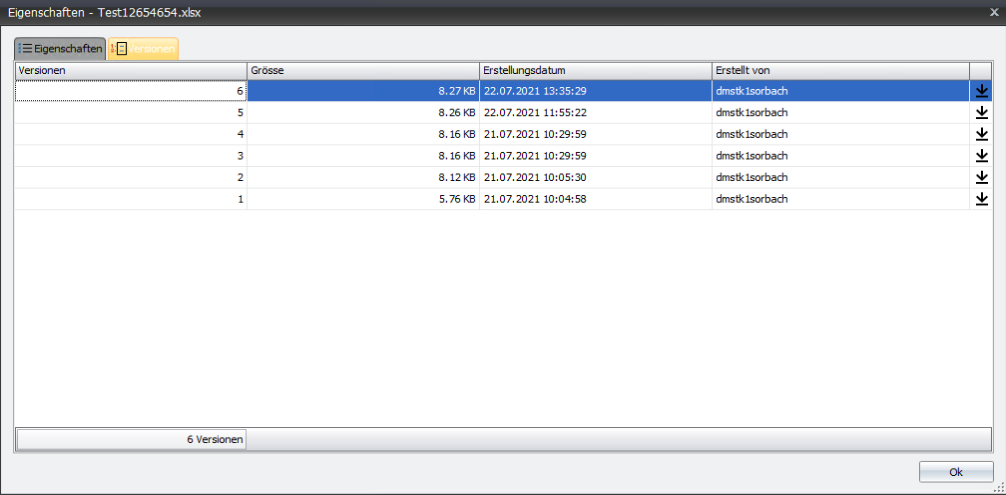Sort by the Erstellt von column header
Screen dimensions: 1006x495
click(x=840, y=69)
